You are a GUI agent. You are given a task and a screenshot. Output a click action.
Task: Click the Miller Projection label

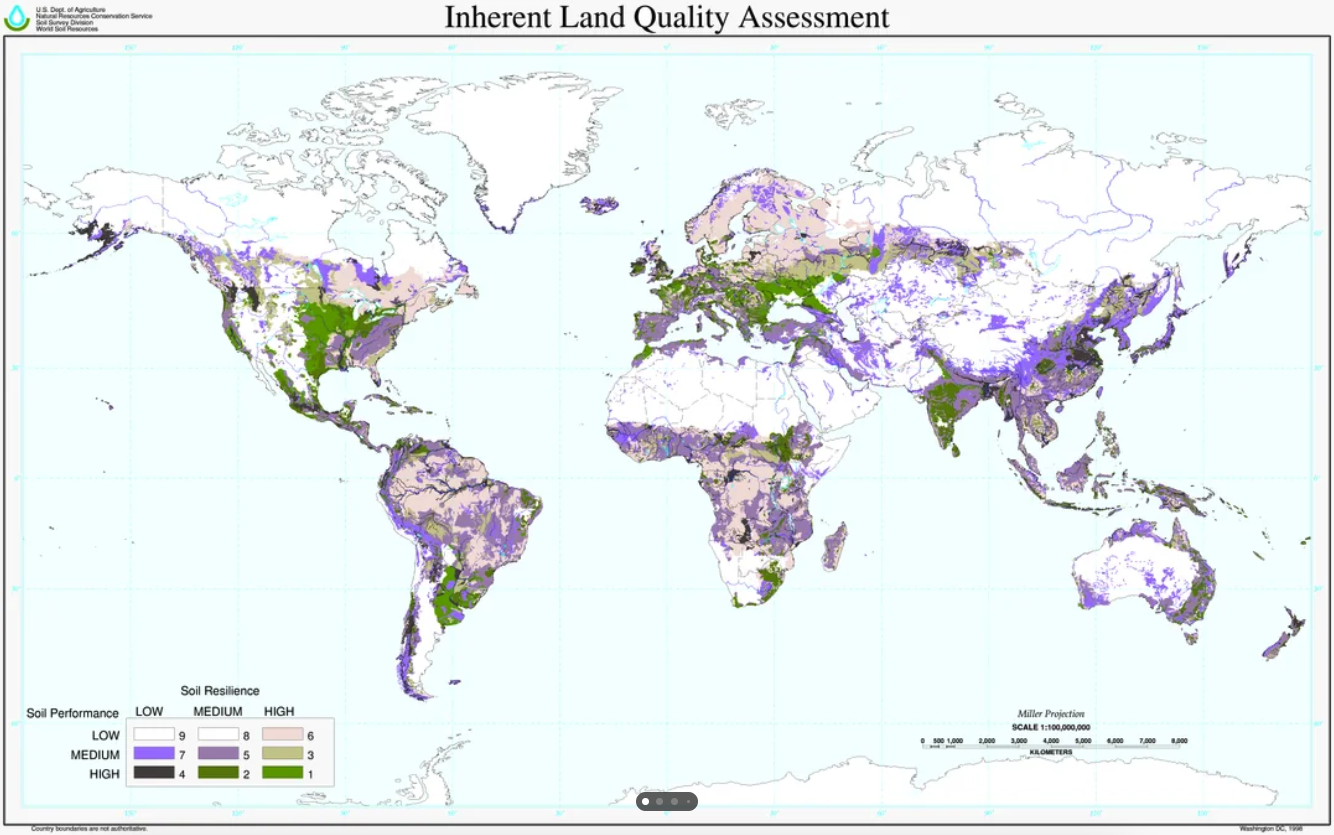point(1050,714)
